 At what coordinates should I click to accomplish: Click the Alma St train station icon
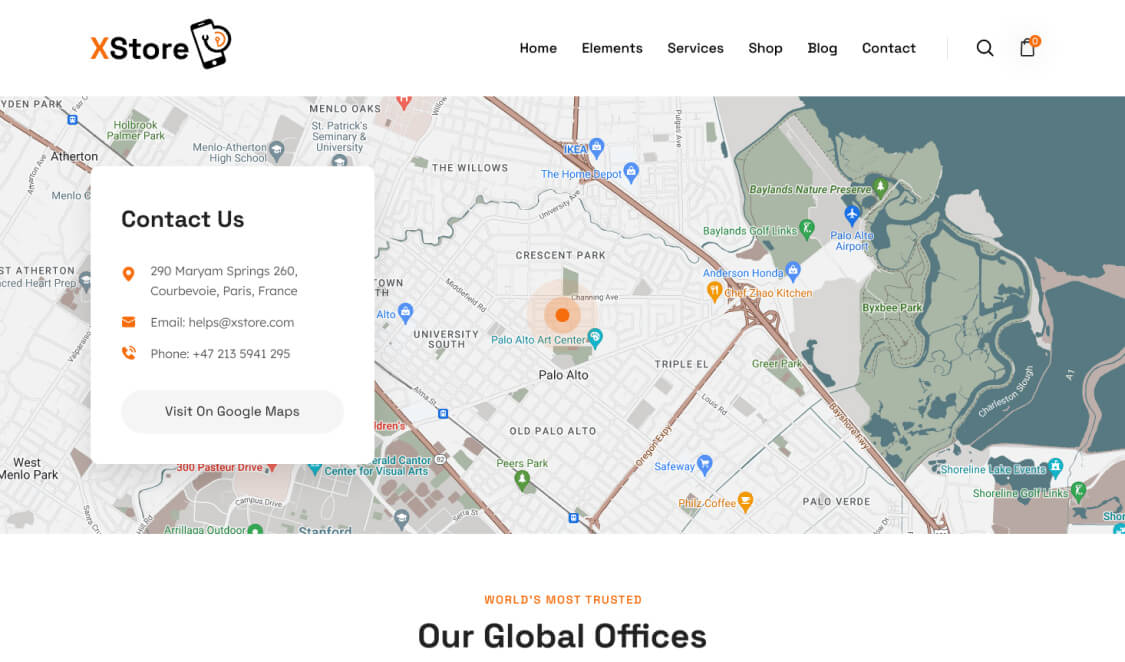443,414
